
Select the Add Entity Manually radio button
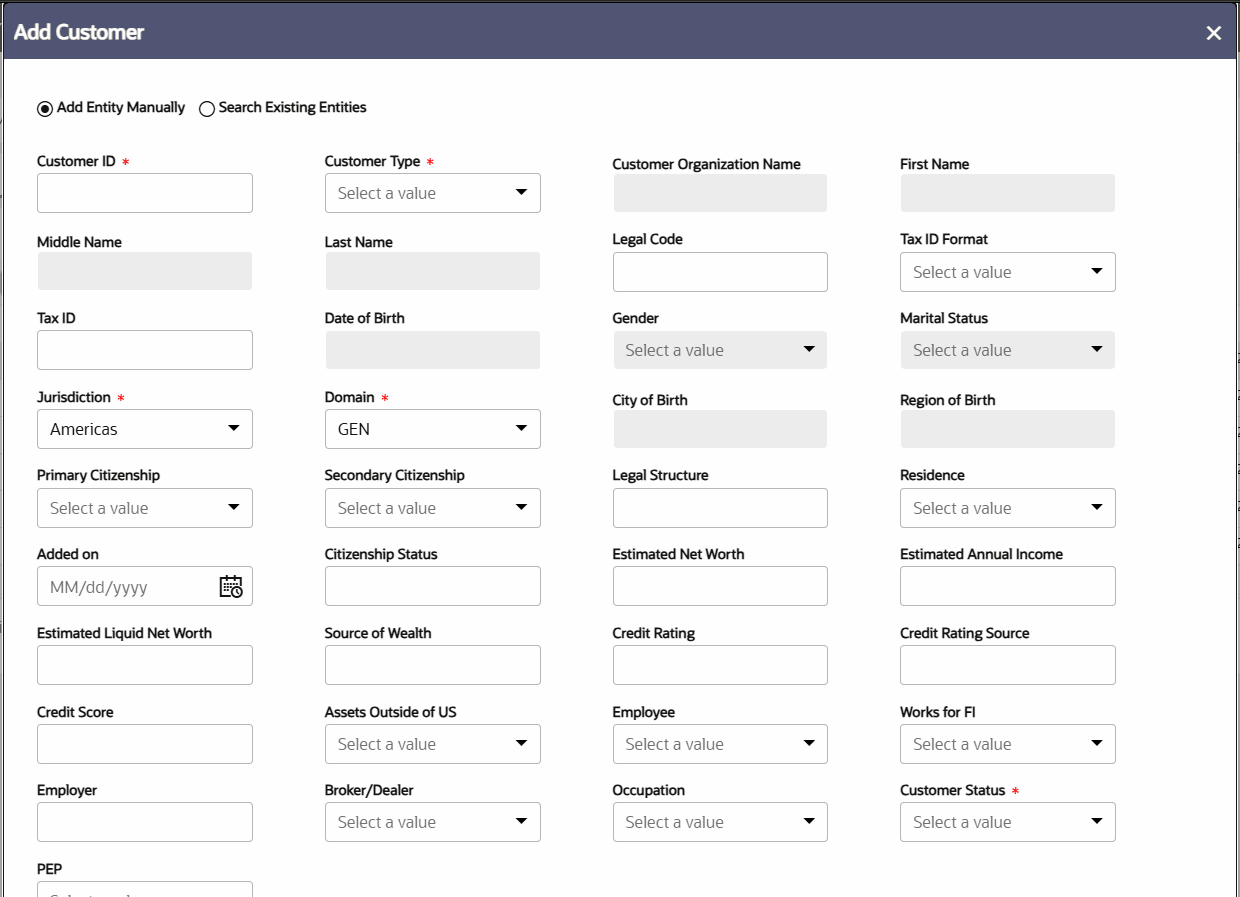click(45, 109)
